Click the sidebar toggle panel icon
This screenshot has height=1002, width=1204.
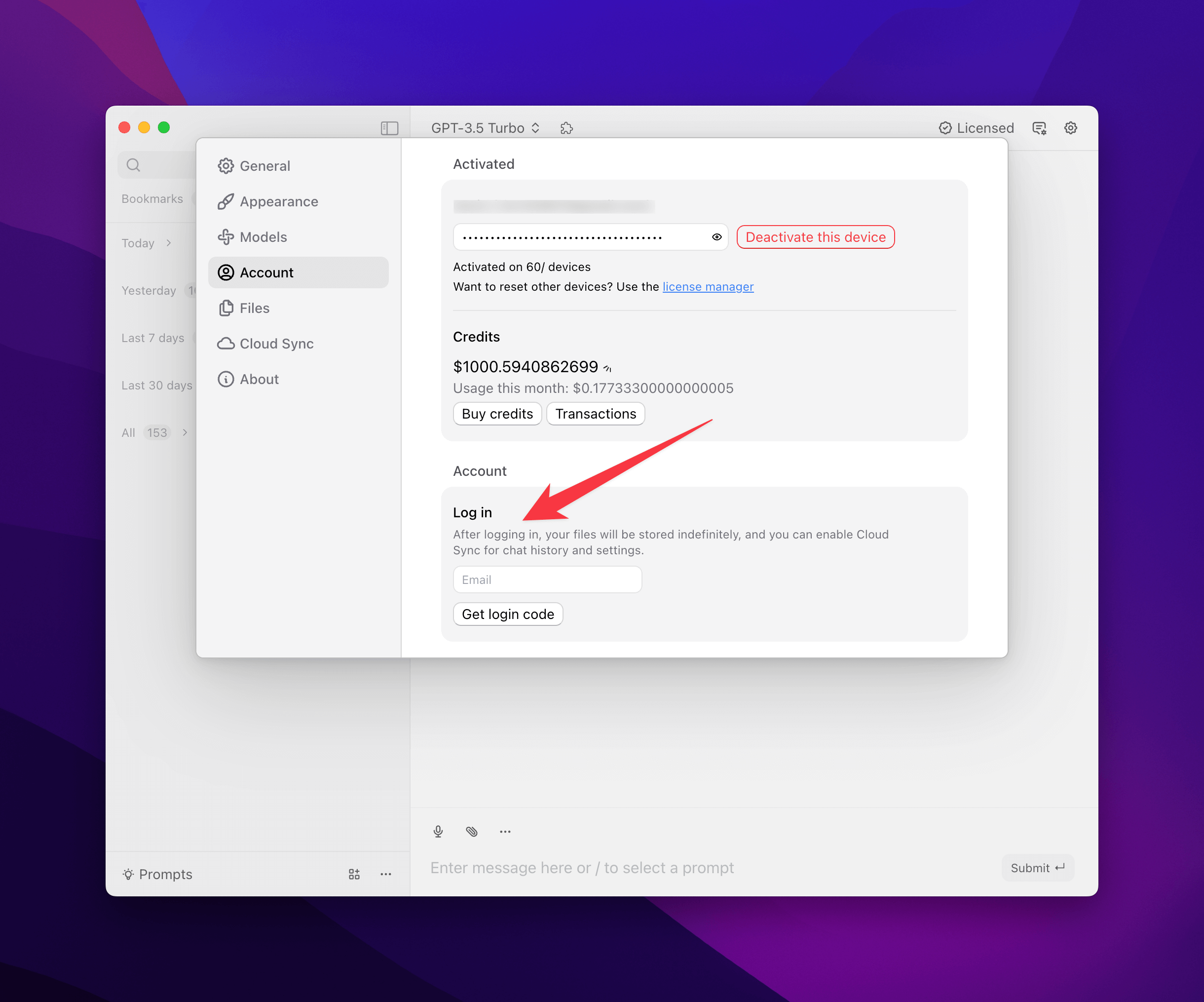click(x=390, y=127)
